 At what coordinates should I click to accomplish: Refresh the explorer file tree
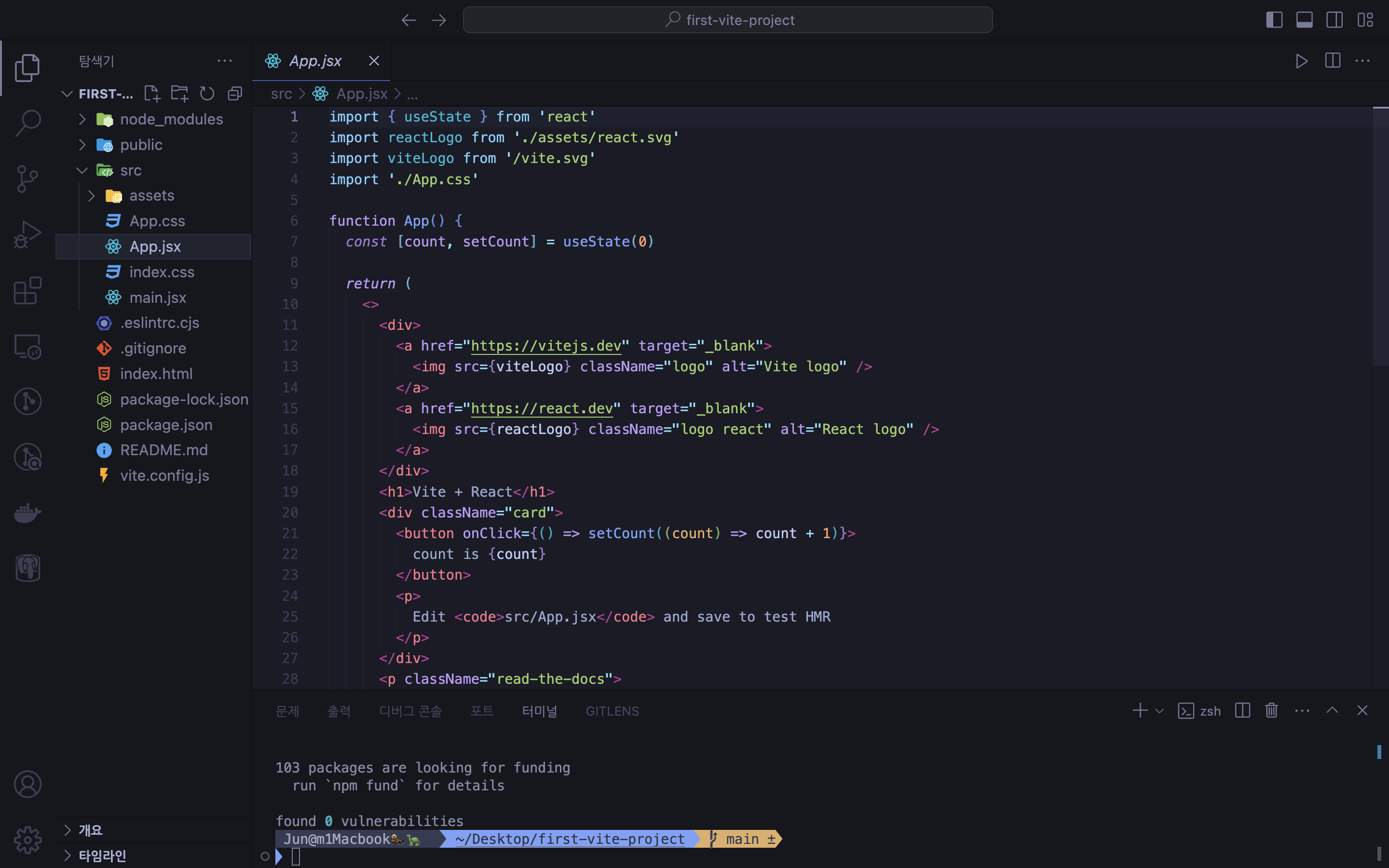(206, 94)
